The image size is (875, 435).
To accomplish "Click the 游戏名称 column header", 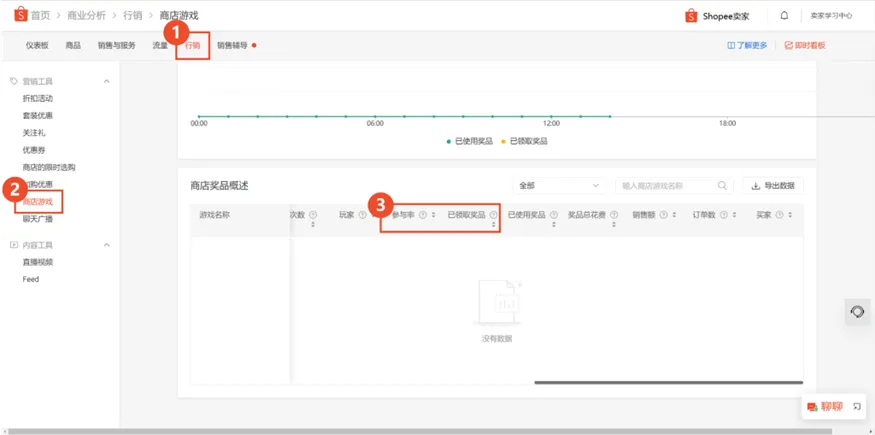I will (x=214, y=215).
